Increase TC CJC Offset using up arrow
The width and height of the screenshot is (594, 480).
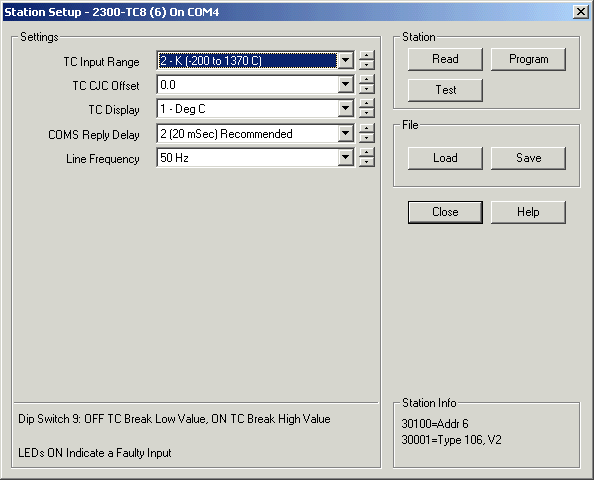(366, 80)
